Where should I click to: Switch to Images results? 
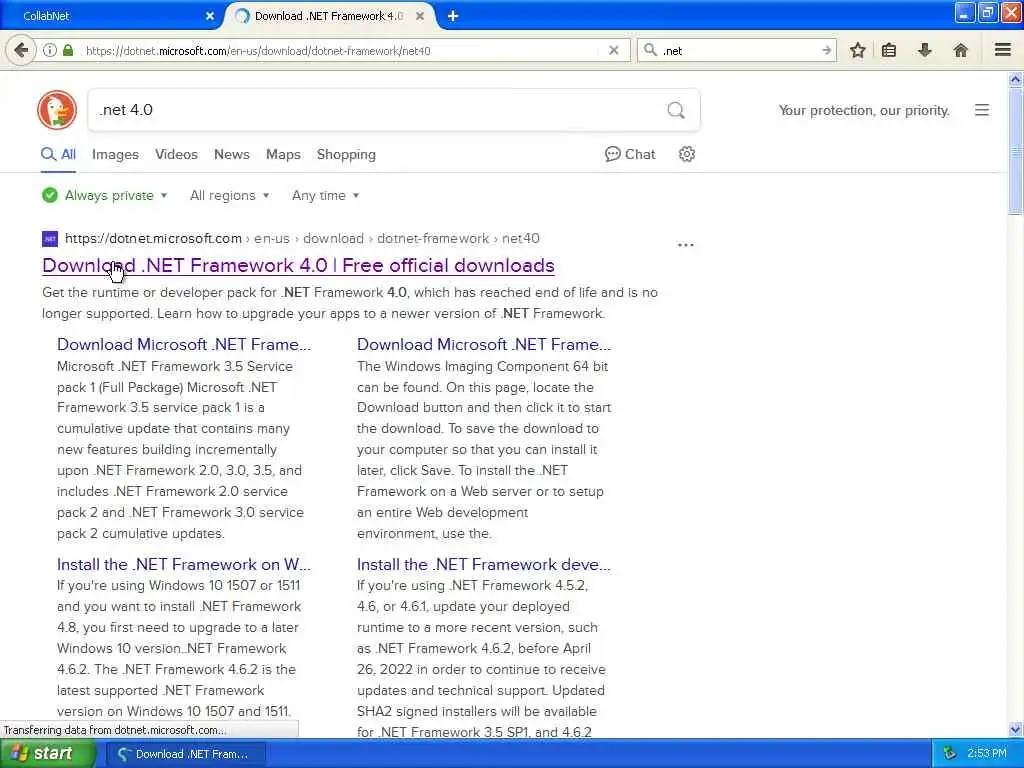coord(115,155)
